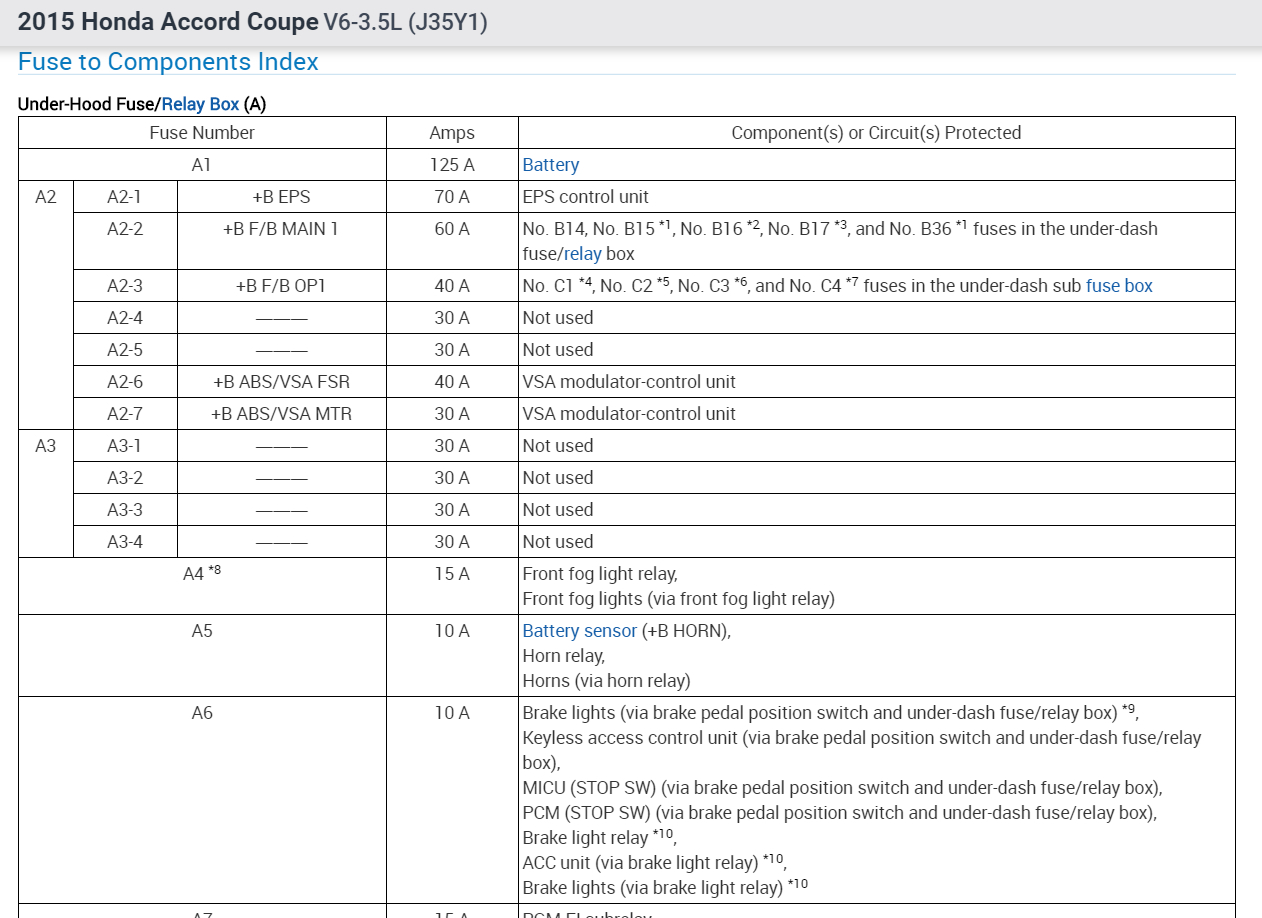Open the Battery link in row A1

pos(550,165)
